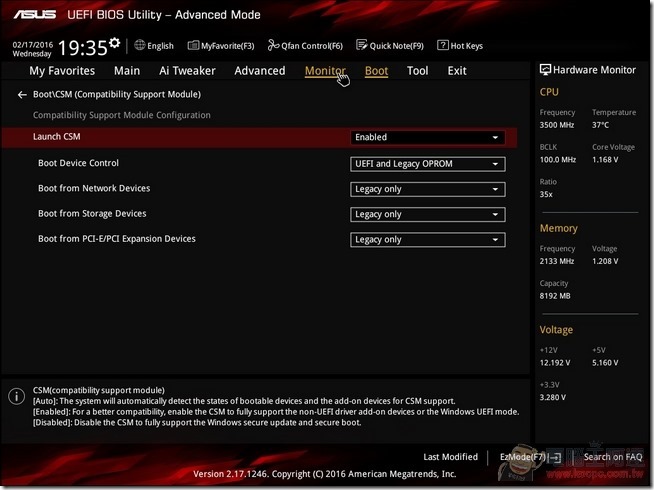Open the Boot Device Control dropdown
Image resolution: width=654 pixels, height=490 pixels.
pyautogui.click(x=428, y=164)
